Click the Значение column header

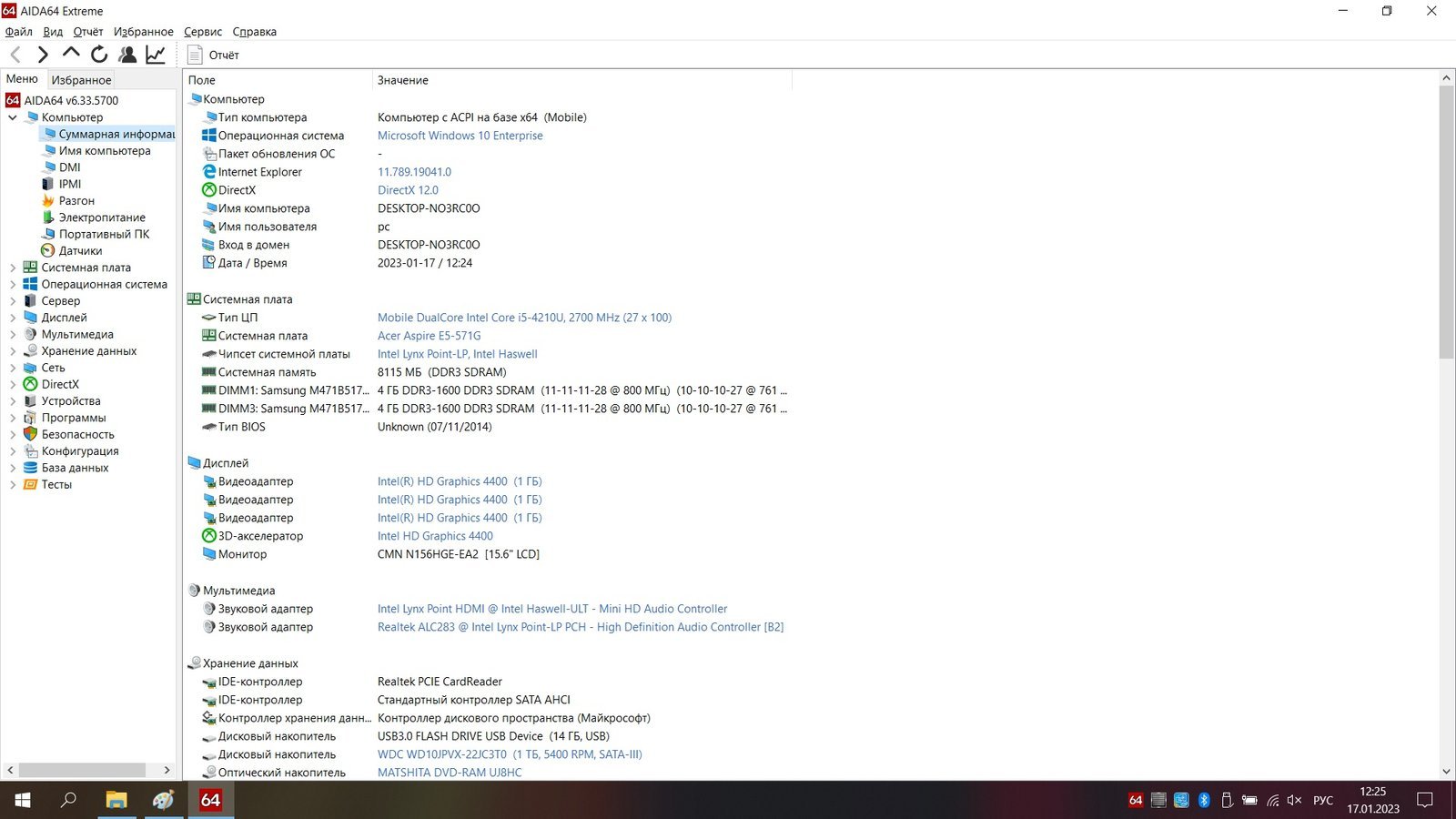582,80
